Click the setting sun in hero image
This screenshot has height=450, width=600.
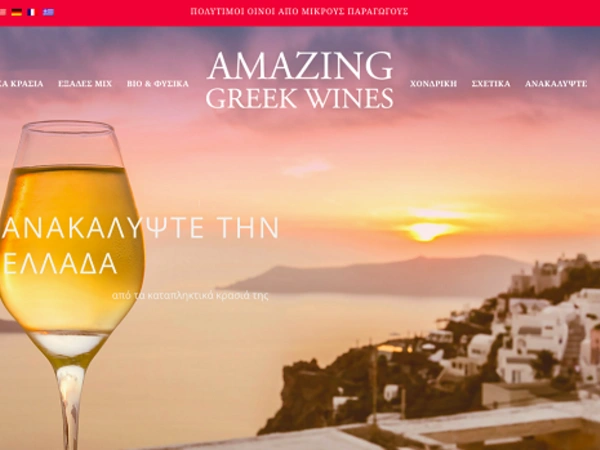(429, 230)
